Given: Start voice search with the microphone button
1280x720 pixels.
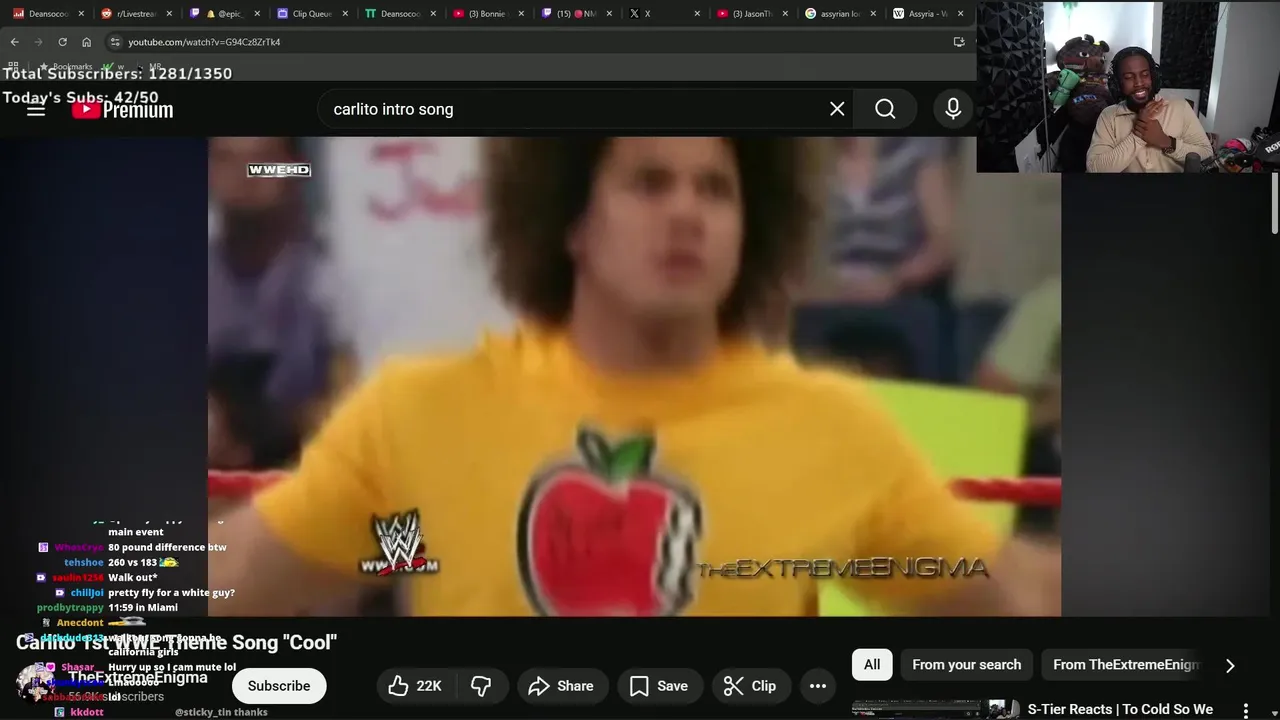Looking at the screenshot, I should [x=953, y=109].
